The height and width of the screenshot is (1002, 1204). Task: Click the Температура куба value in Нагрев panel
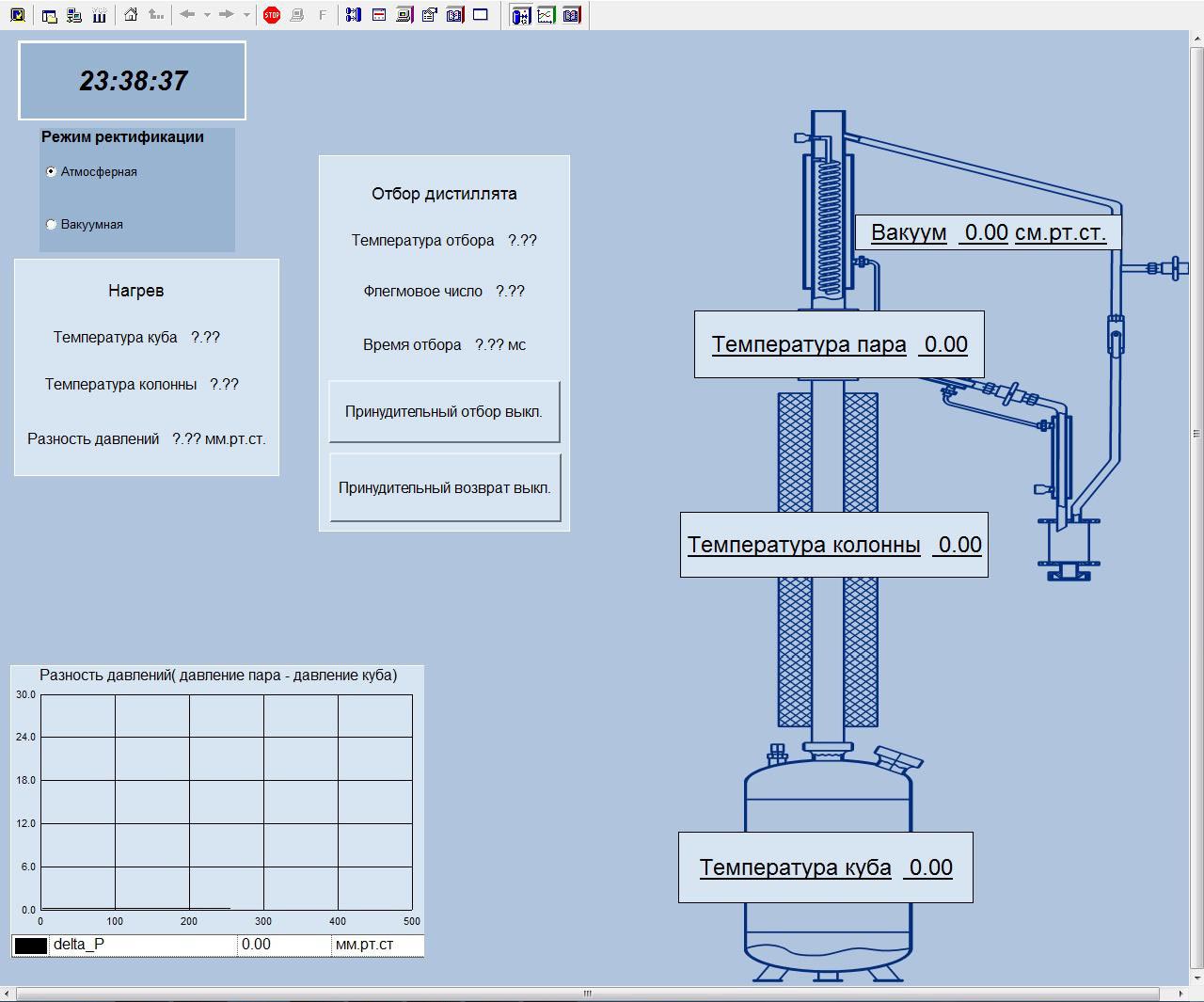coord(205,338)
